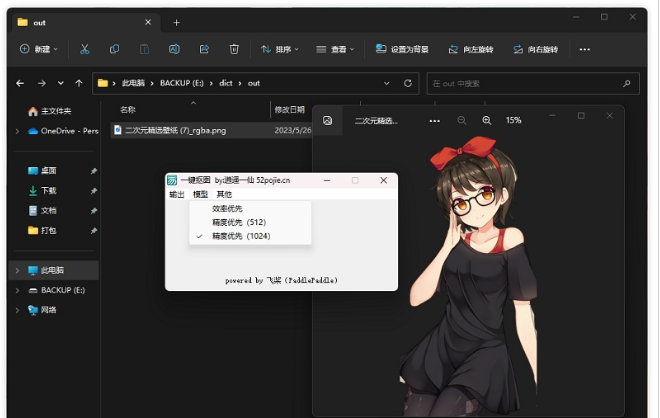Screen dimensions: 660x418
Task: Open the 排序 (Sort) dropdown
Action: (x=279, y=49)
